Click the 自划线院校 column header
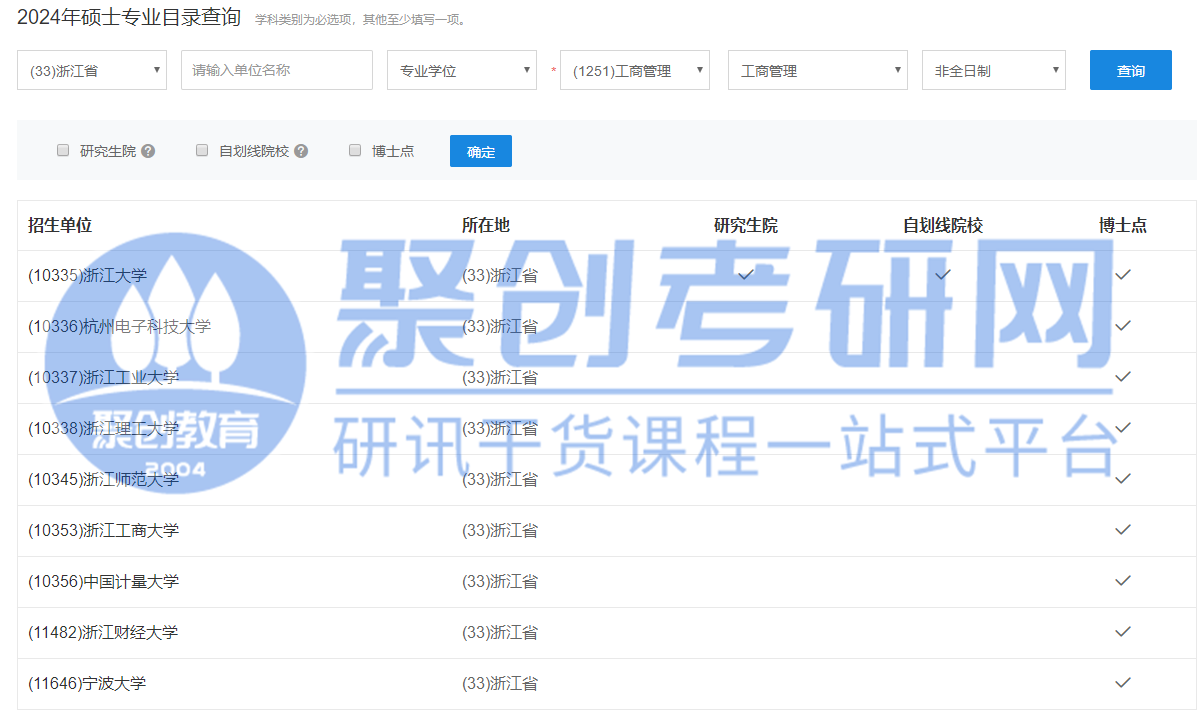 click(943, 225)
